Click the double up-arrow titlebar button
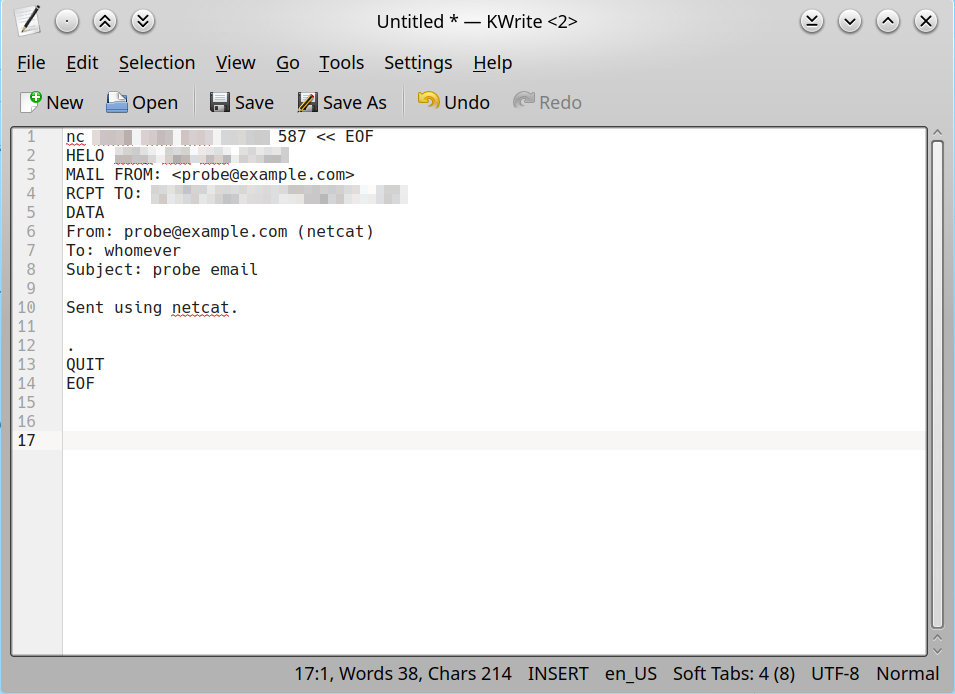This screenshot has width=955, height=694. 105,21
